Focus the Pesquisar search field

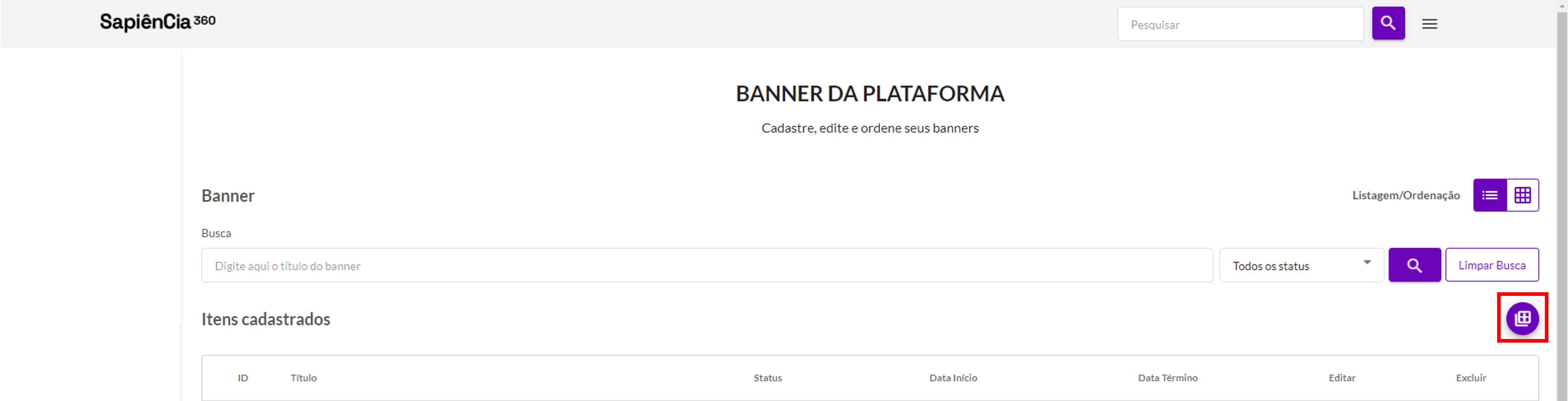point(1240,24)
